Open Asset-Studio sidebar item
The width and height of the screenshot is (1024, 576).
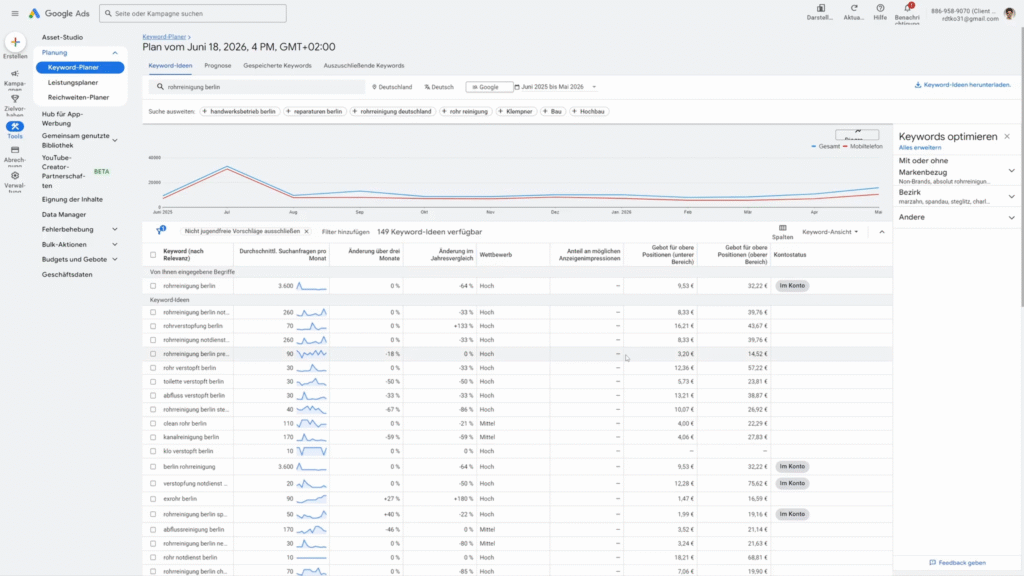62,37
